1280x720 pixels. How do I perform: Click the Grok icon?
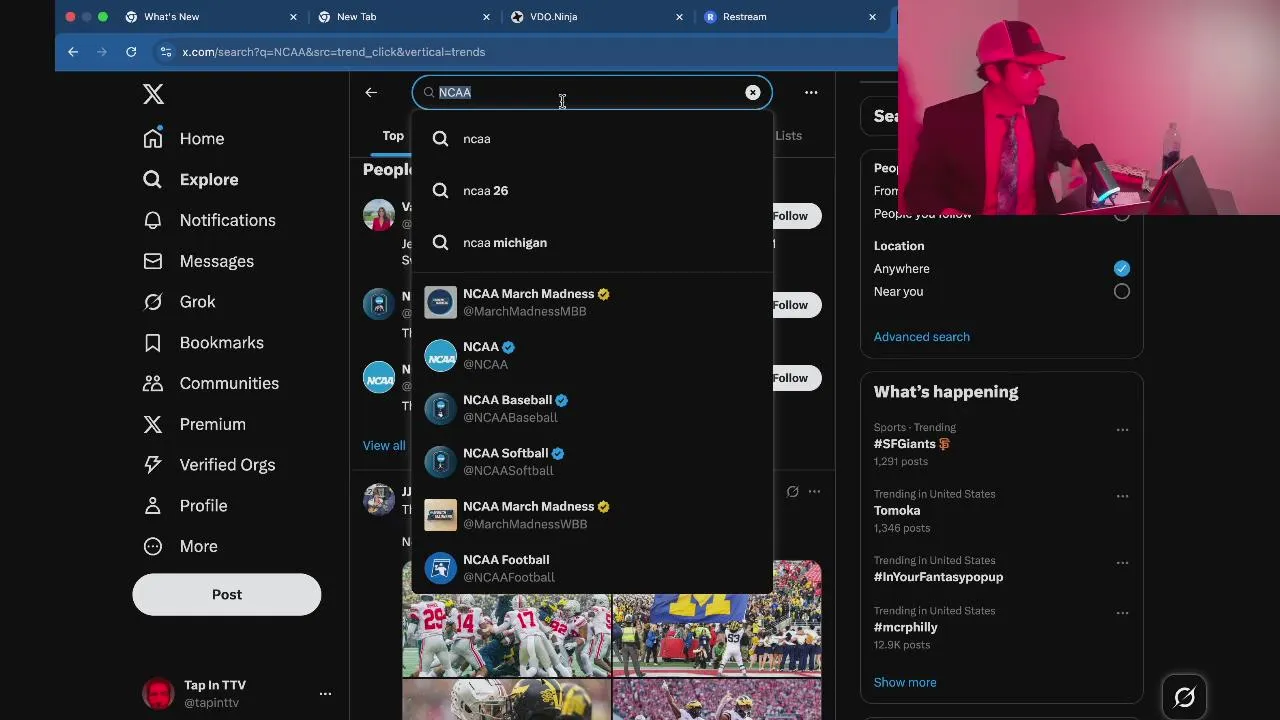tap(153, 302)
